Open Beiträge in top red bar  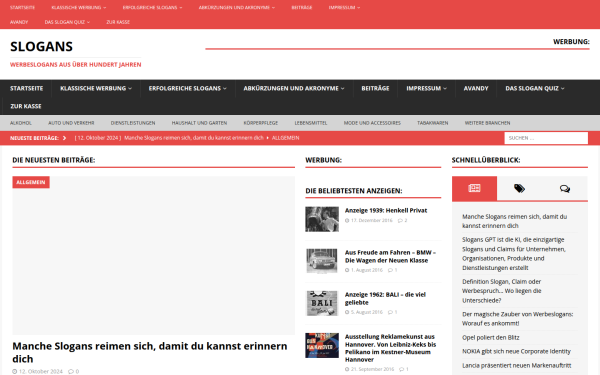(302, 7)
